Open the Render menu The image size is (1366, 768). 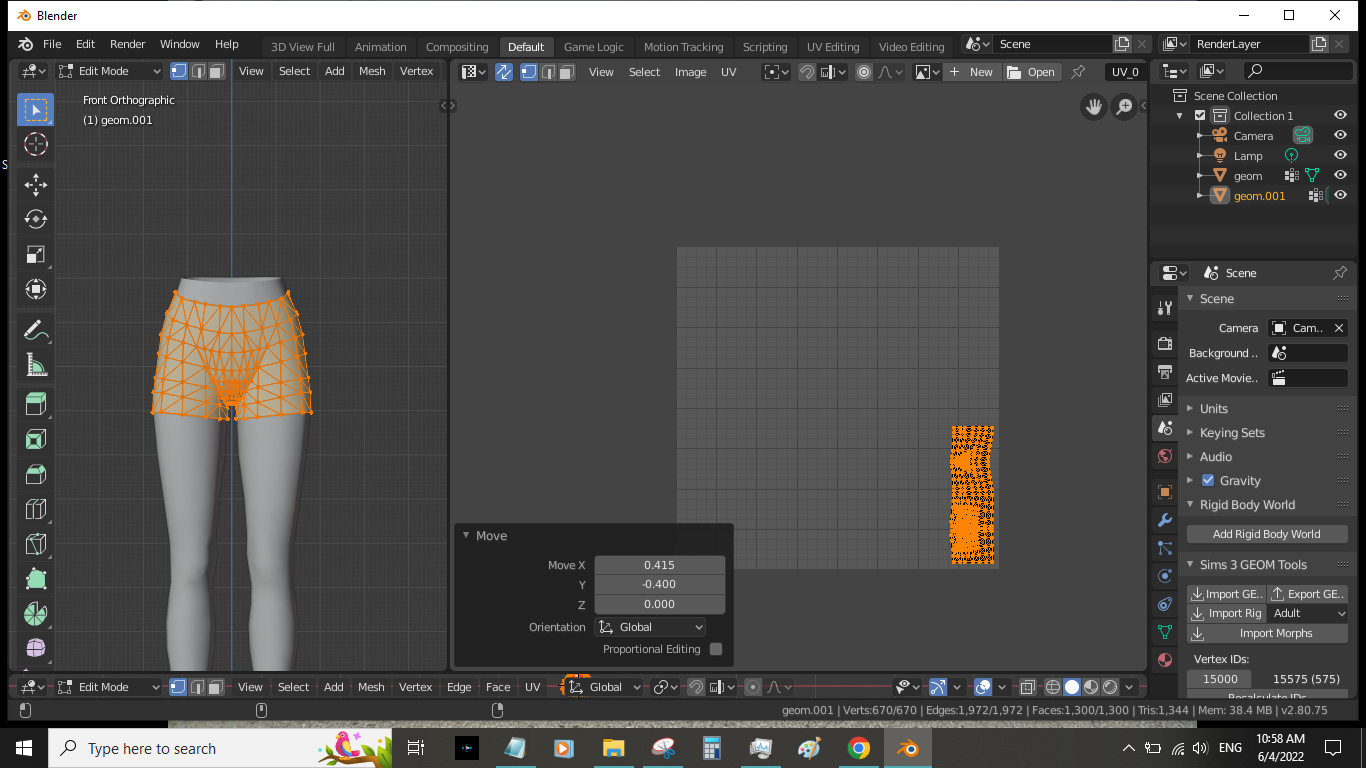128,44
